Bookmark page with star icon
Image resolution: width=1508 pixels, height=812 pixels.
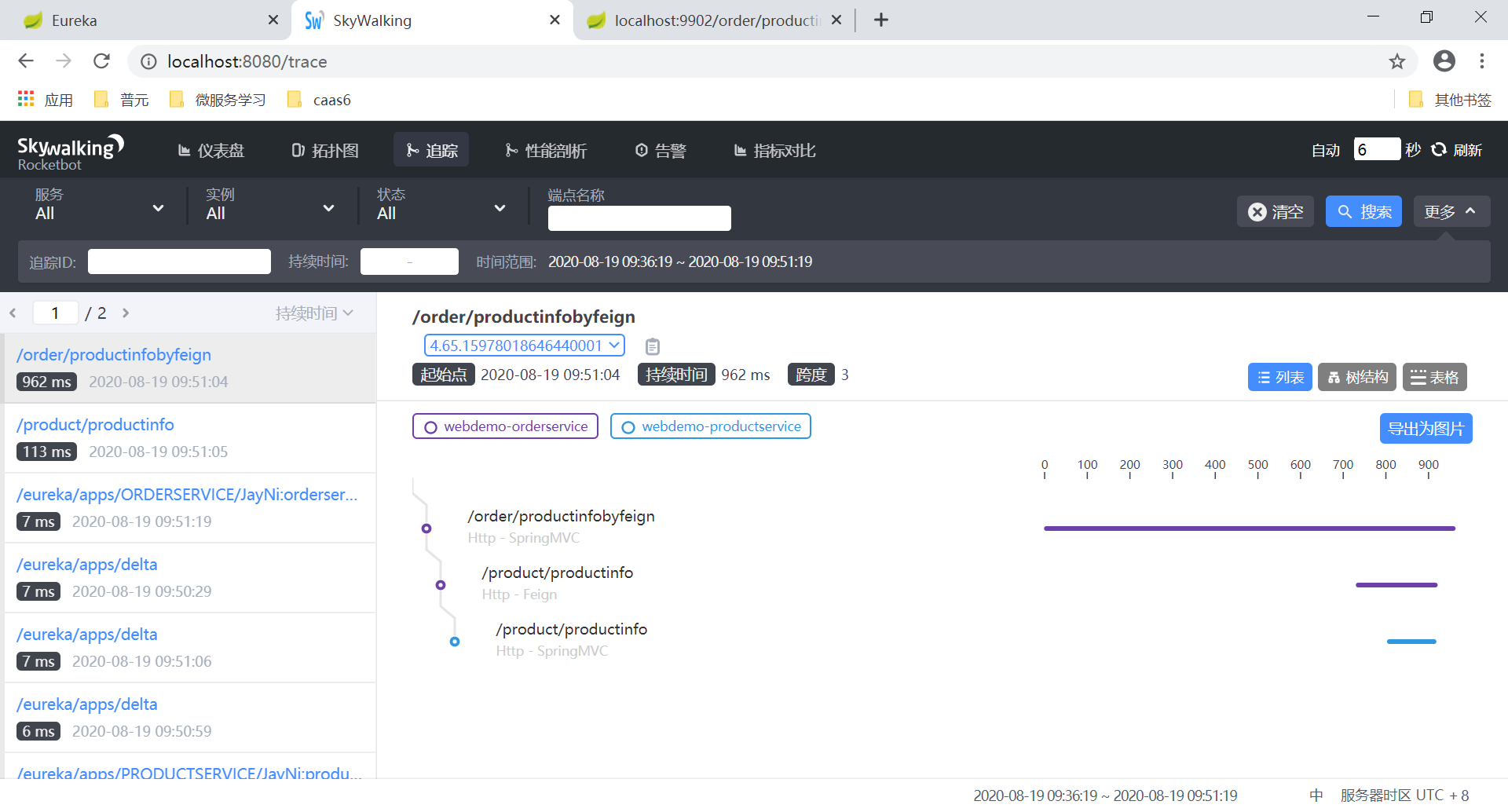click(1396, 61)
